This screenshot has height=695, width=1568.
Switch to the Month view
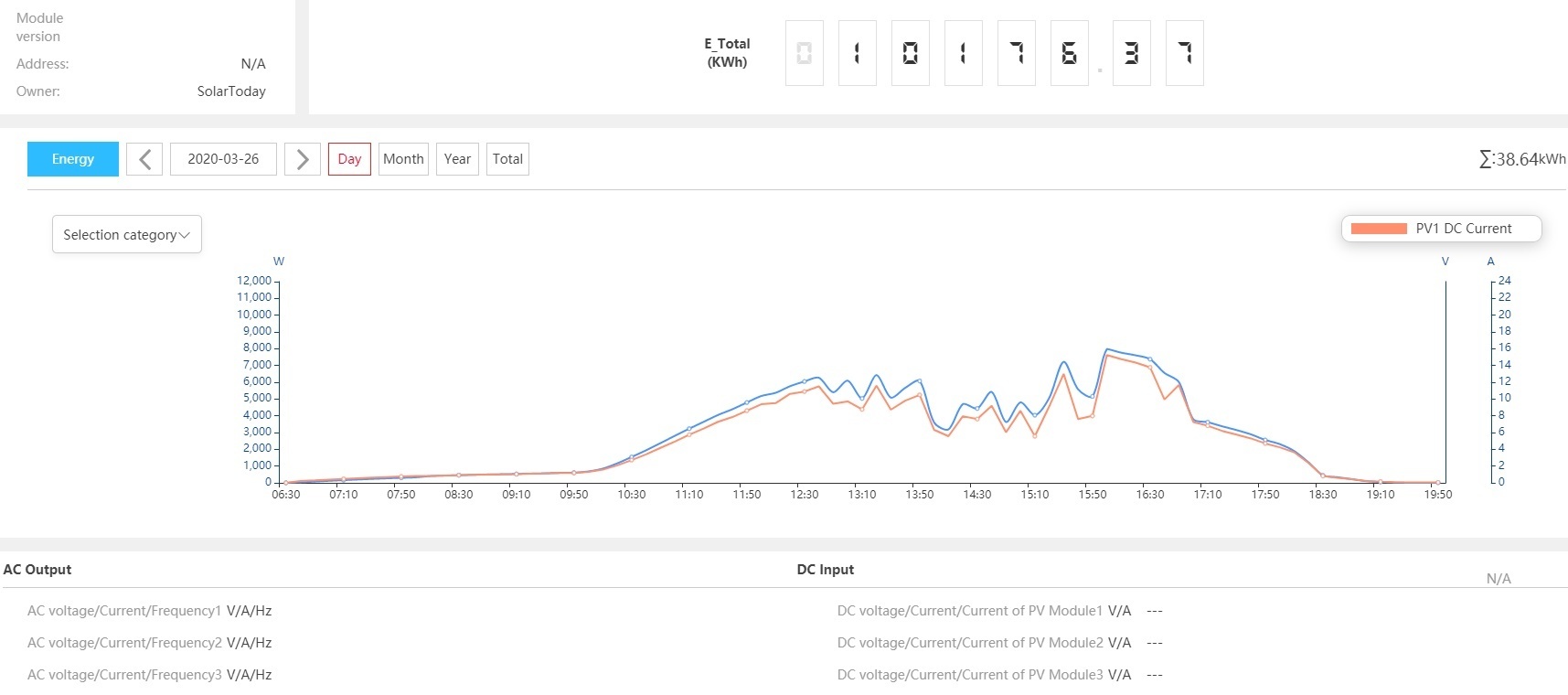(403, 159)
